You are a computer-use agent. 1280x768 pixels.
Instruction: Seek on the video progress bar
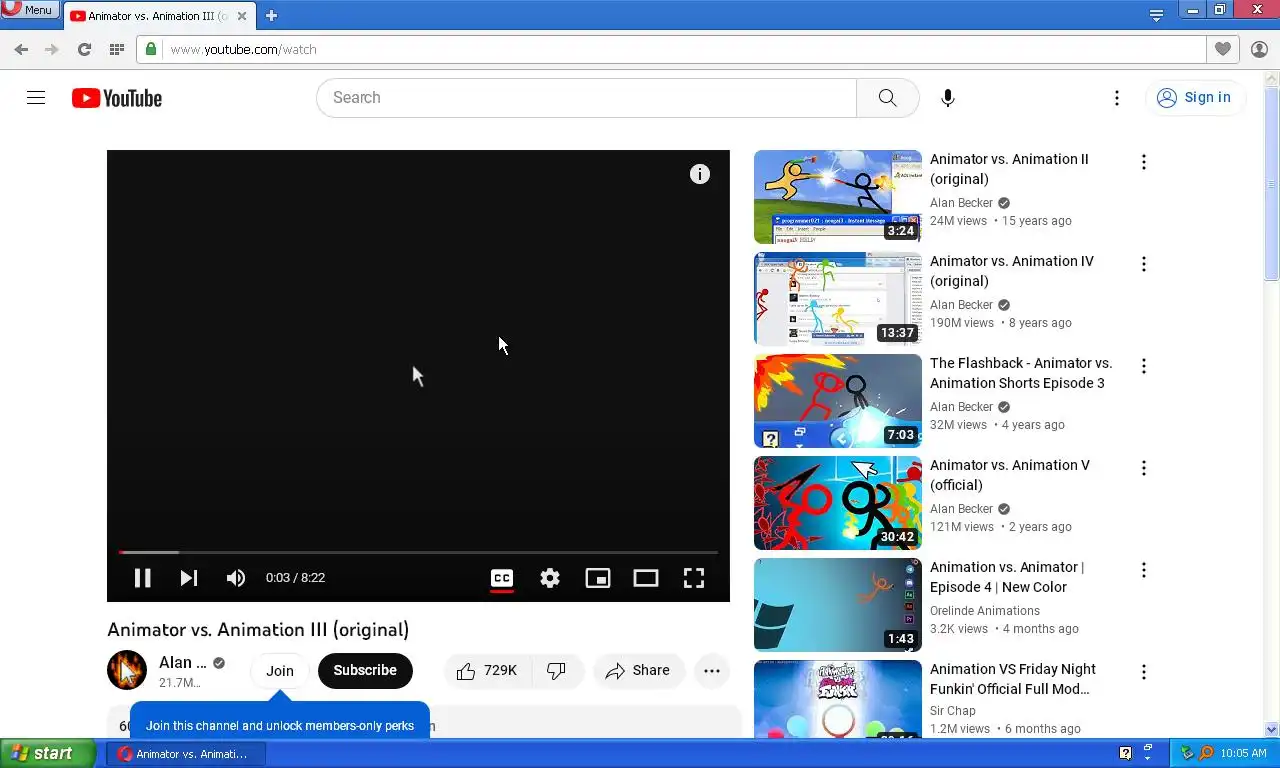[x=418, y=552]
